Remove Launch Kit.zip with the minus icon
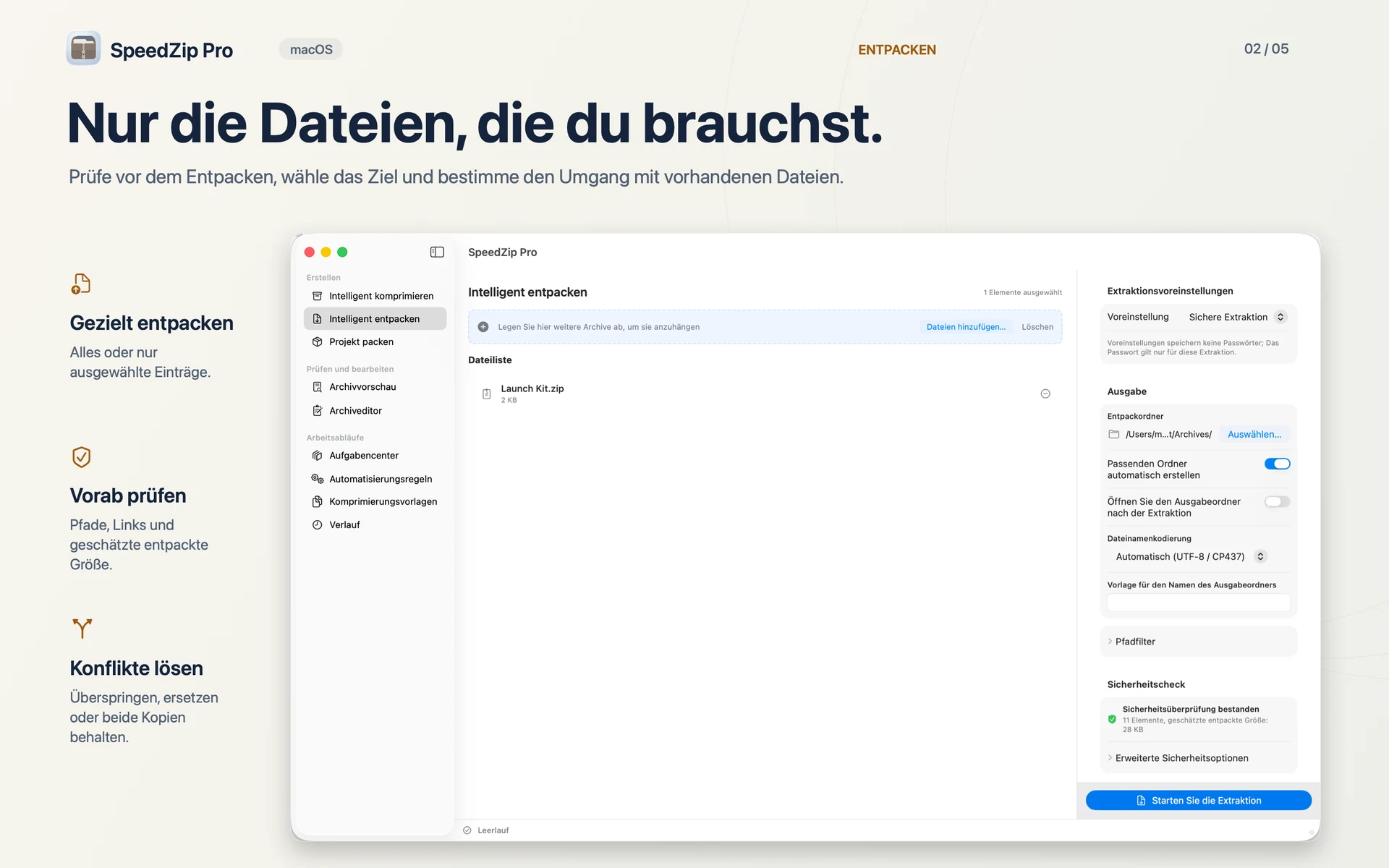Screen dimensions: 1389x868 click(1045, 393)
